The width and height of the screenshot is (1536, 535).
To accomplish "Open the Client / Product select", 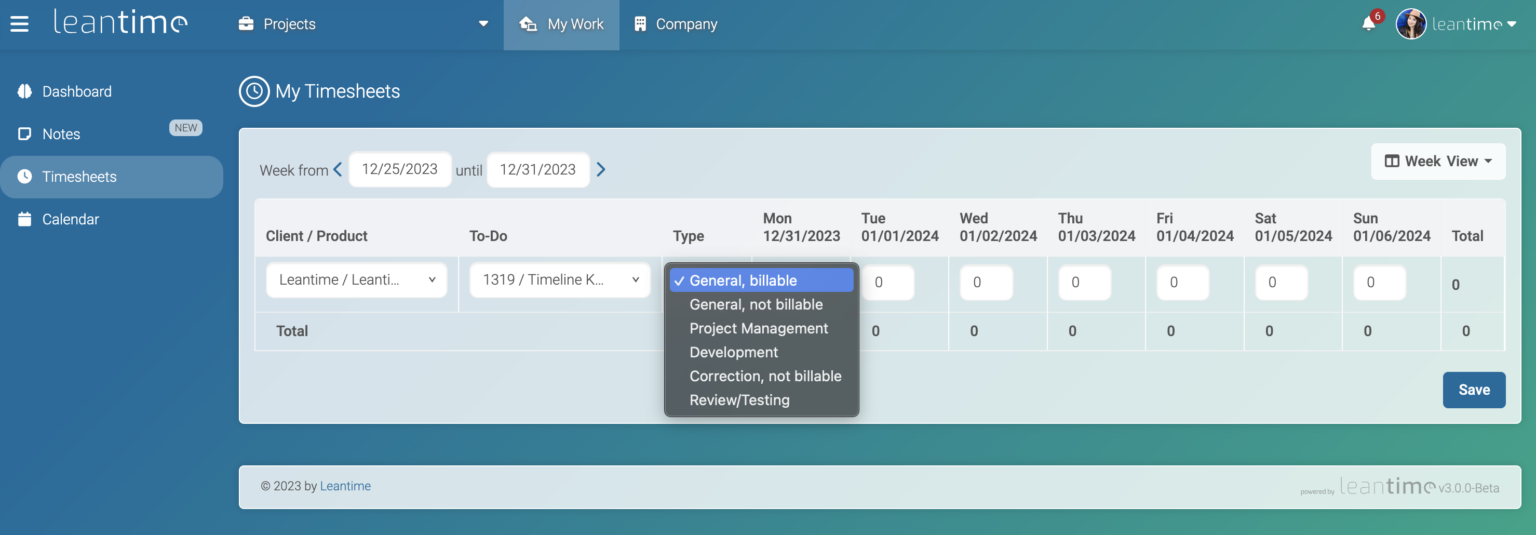I will [357, 280].
